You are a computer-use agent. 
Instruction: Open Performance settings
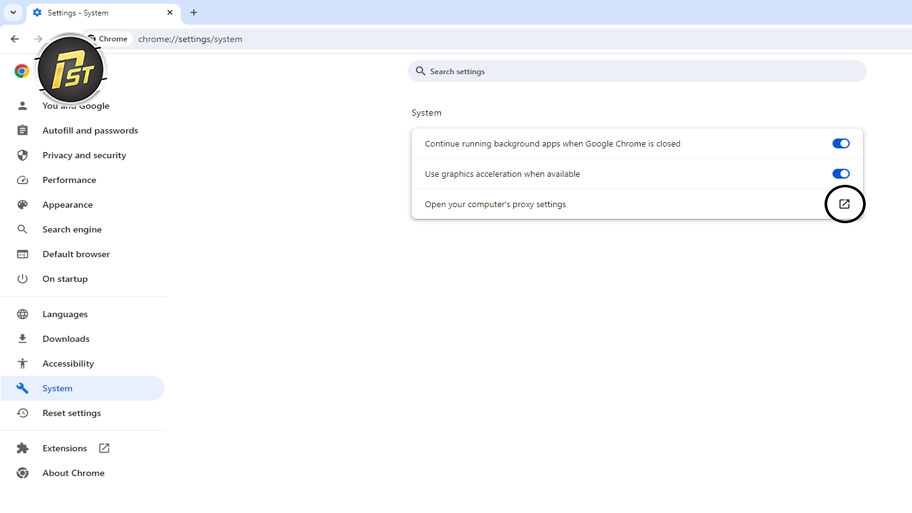pos(69,180)
